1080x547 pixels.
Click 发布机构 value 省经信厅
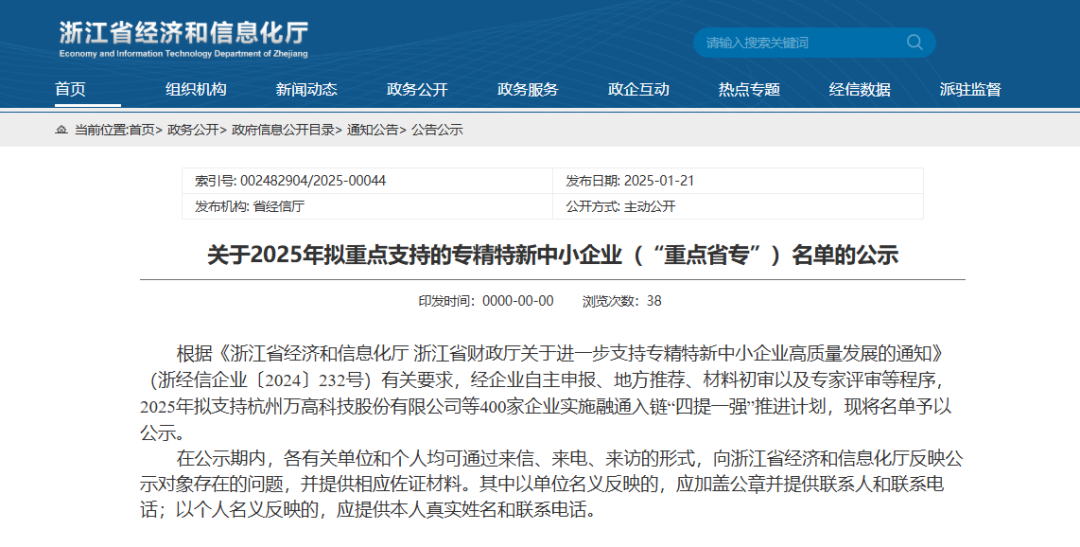click(279, 206)
